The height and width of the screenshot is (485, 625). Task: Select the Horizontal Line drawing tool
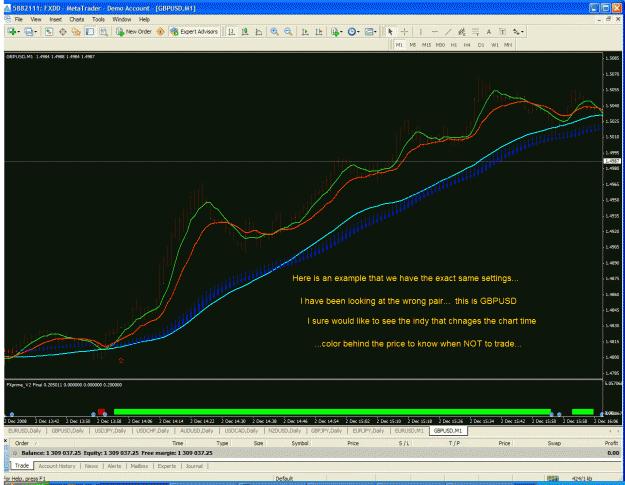(434, 31)
